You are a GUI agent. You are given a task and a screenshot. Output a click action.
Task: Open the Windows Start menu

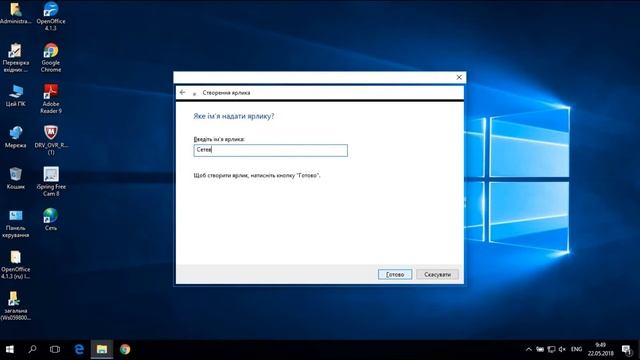click(10, 349)
